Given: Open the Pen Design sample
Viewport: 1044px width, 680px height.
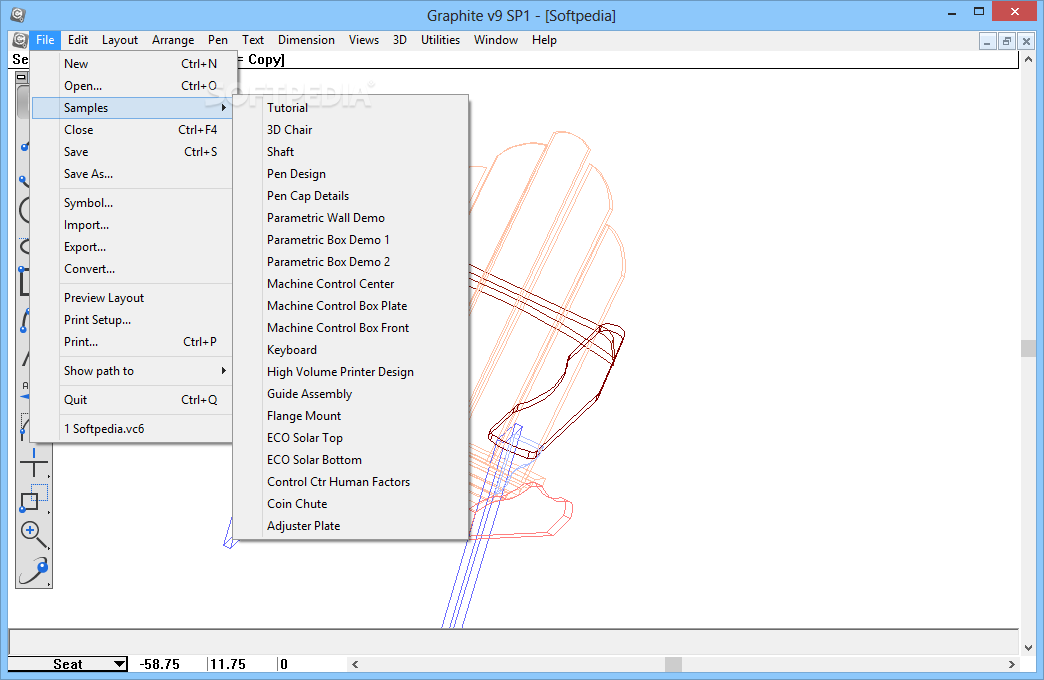Looking at the screenshot, I should tap(351, 174).
